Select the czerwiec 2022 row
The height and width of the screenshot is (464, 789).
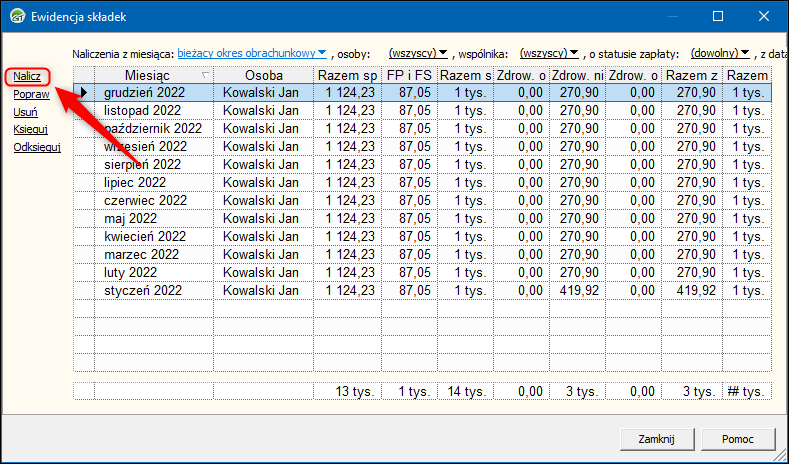click(x=145, y=200)
